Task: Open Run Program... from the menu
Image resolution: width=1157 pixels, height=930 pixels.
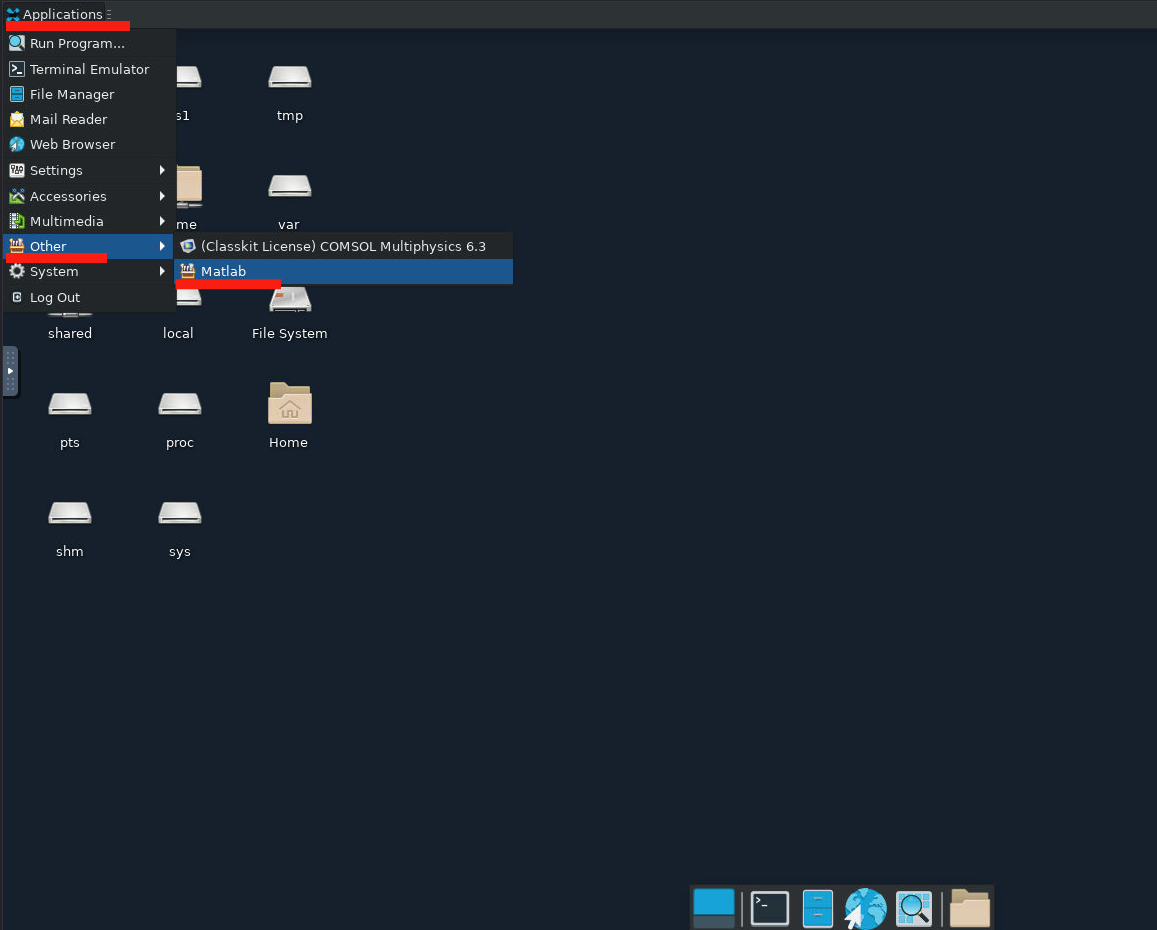Action: [89, 44]
